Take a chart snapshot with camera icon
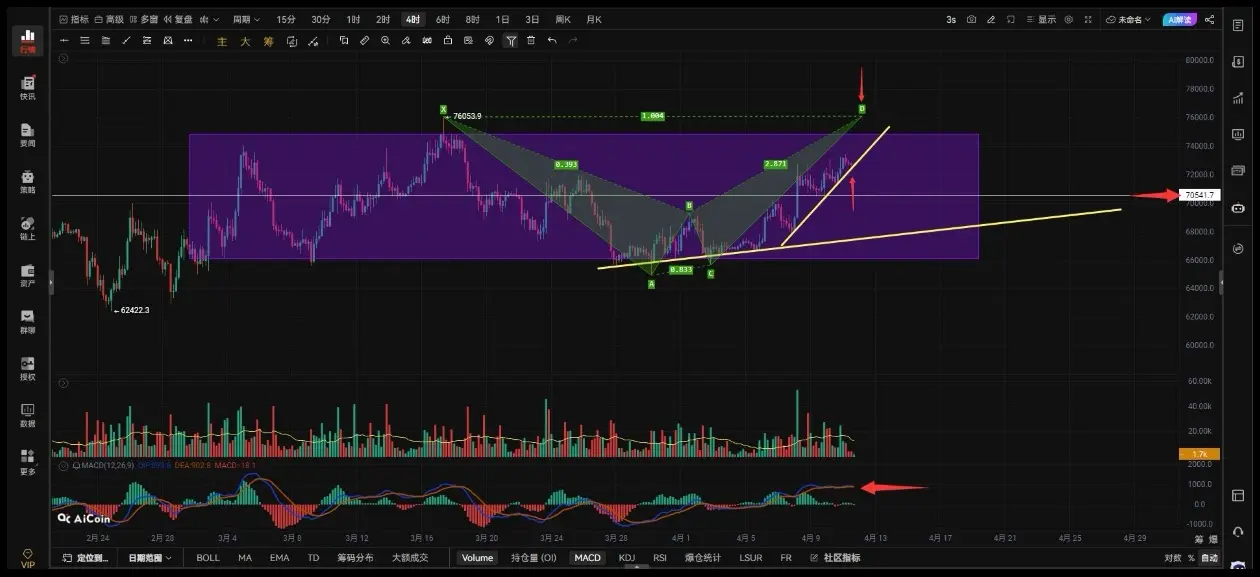Image resolution: width=1260 pixels, height=577 pixels. (971, 19)
